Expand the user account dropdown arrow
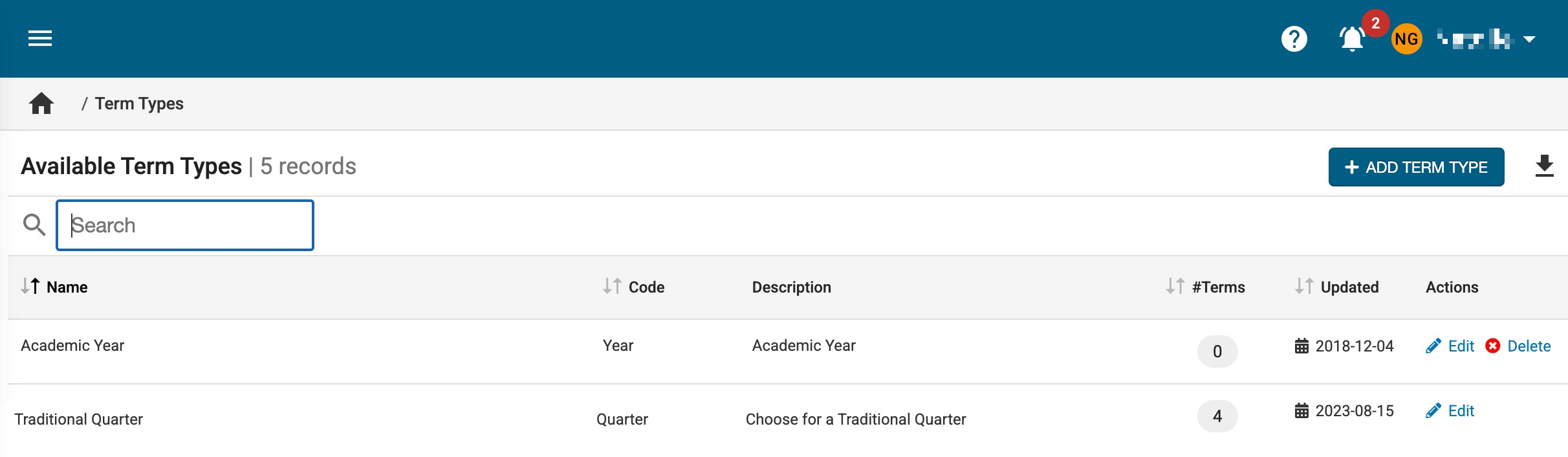 tap(1529, 39)
